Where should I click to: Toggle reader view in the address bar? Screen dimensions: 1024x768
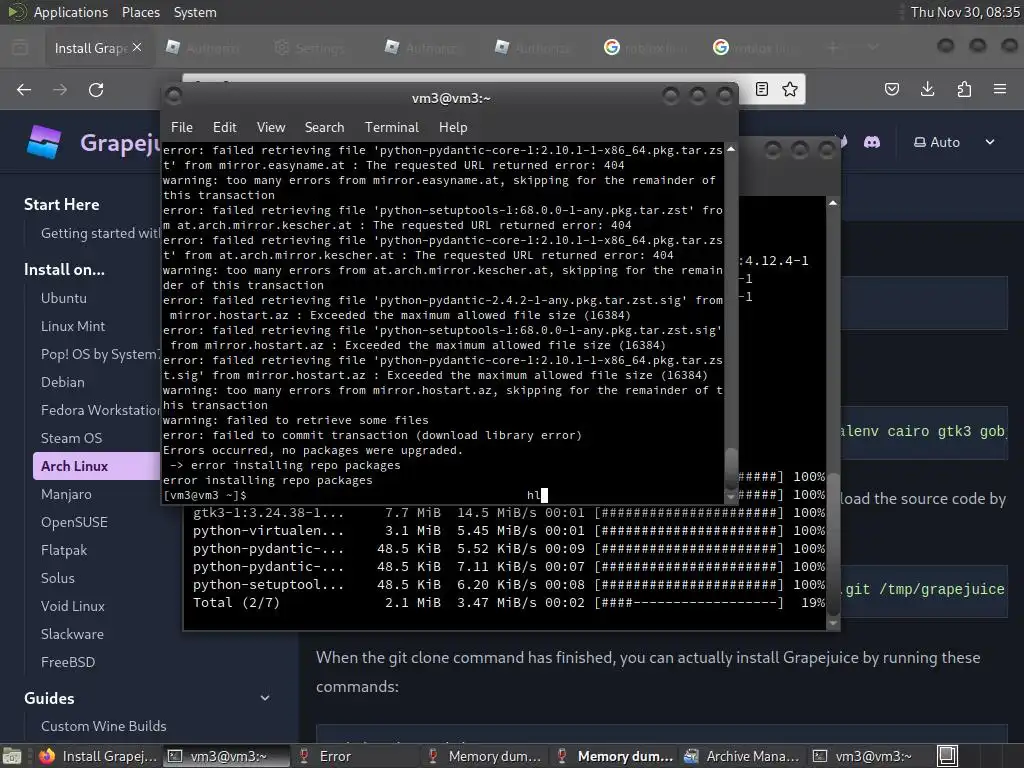pos(761,89)
